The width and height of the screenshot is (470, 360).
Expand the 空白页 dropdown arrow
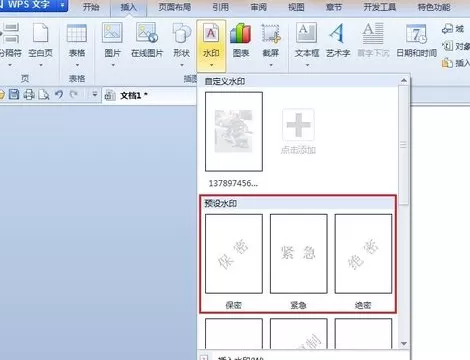pyautogui.click(x=41, y=65)
